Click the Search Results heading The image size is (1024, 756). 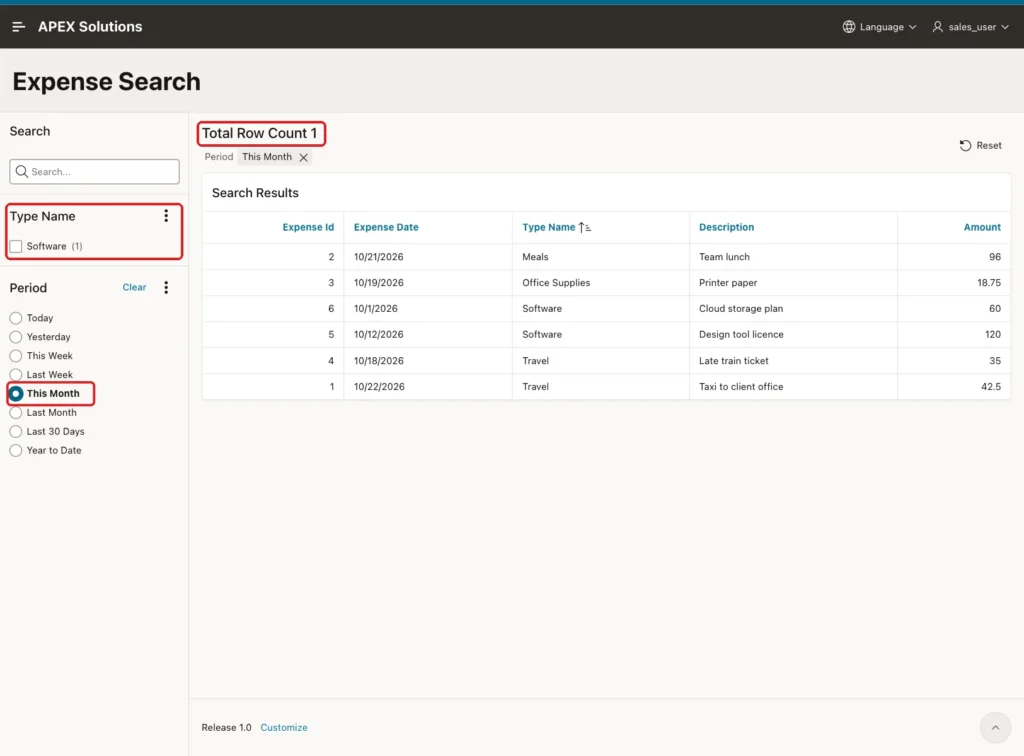click(x=255, y=193)
